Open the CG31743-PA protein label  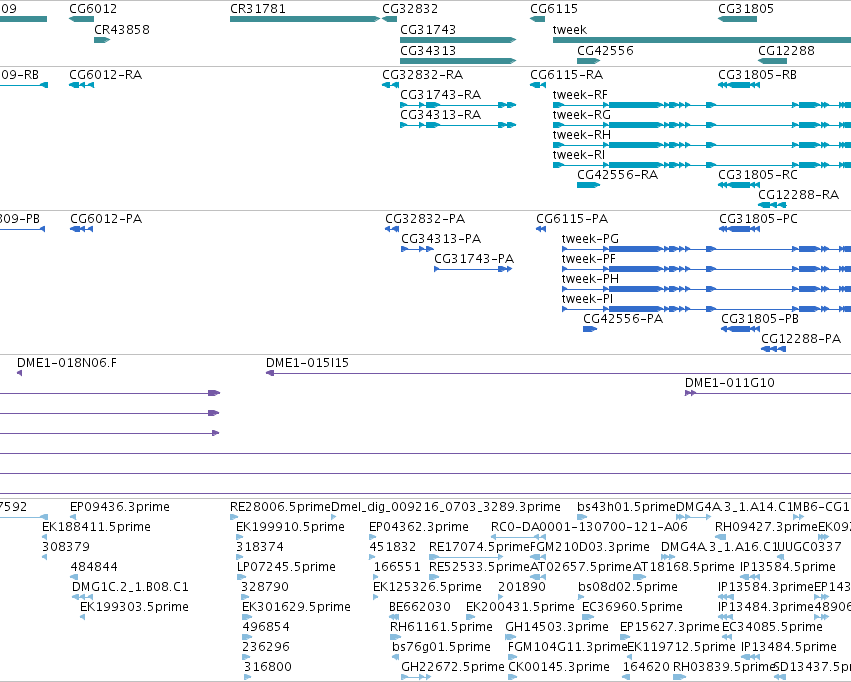(474, 259)
